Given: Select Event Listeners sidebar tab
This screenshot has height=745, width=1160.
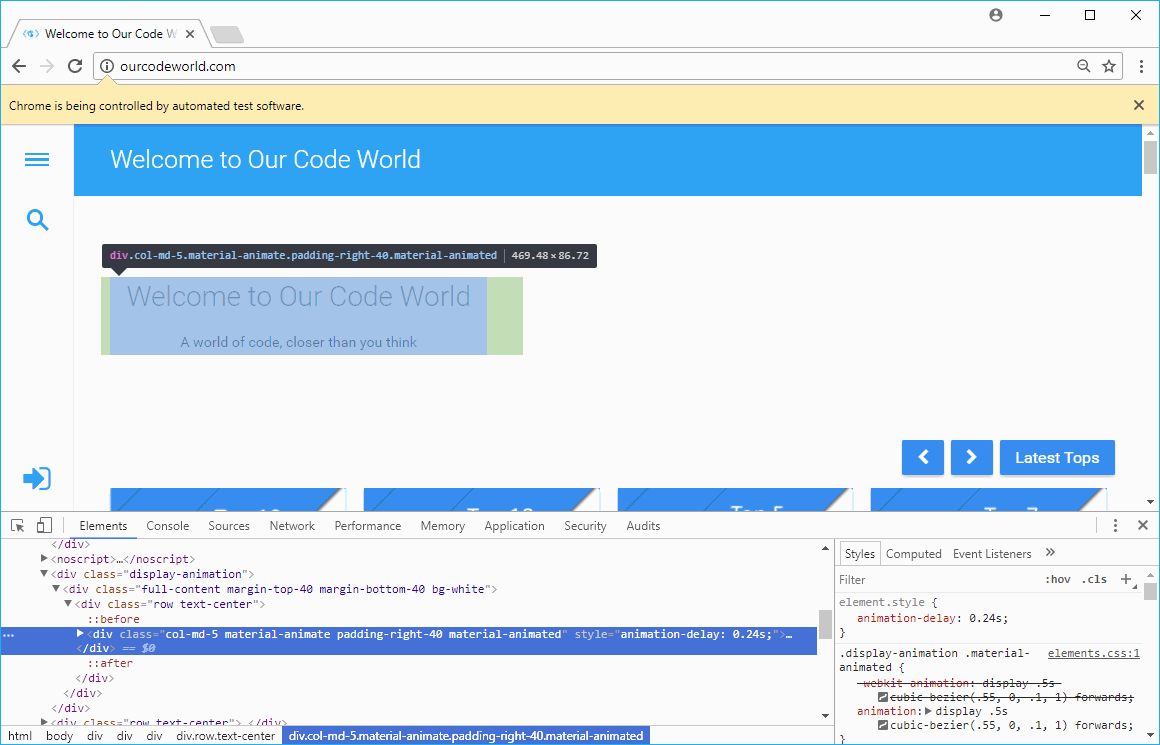Looking at the screenshot, I should tap(992, 553).
